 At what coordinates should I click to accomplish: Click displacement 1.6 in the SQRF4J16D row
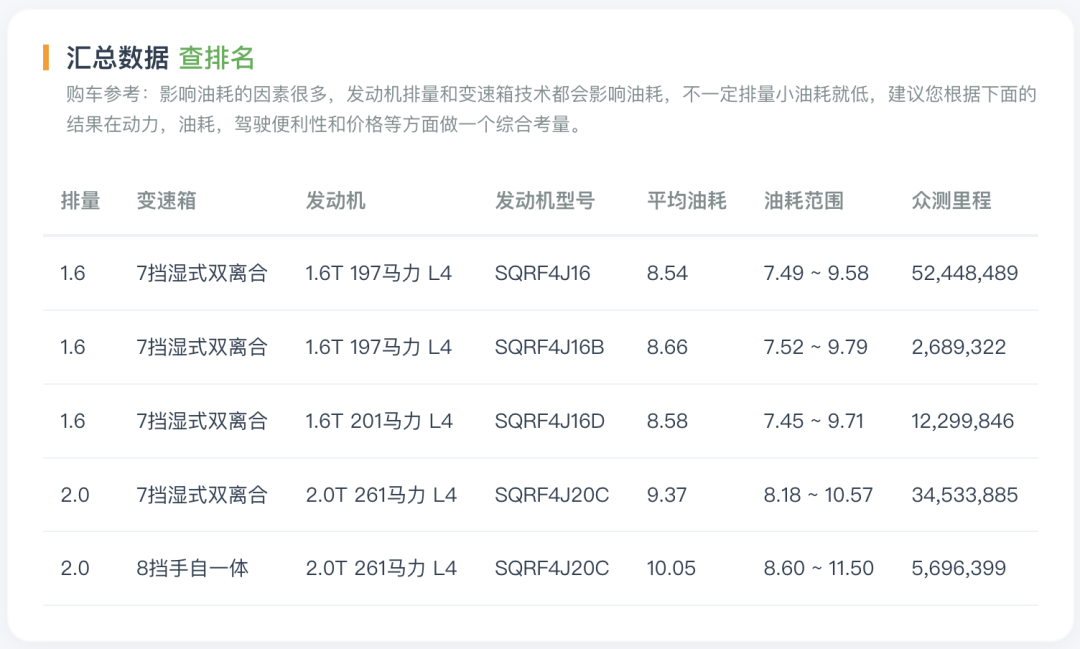coord(72,421)
